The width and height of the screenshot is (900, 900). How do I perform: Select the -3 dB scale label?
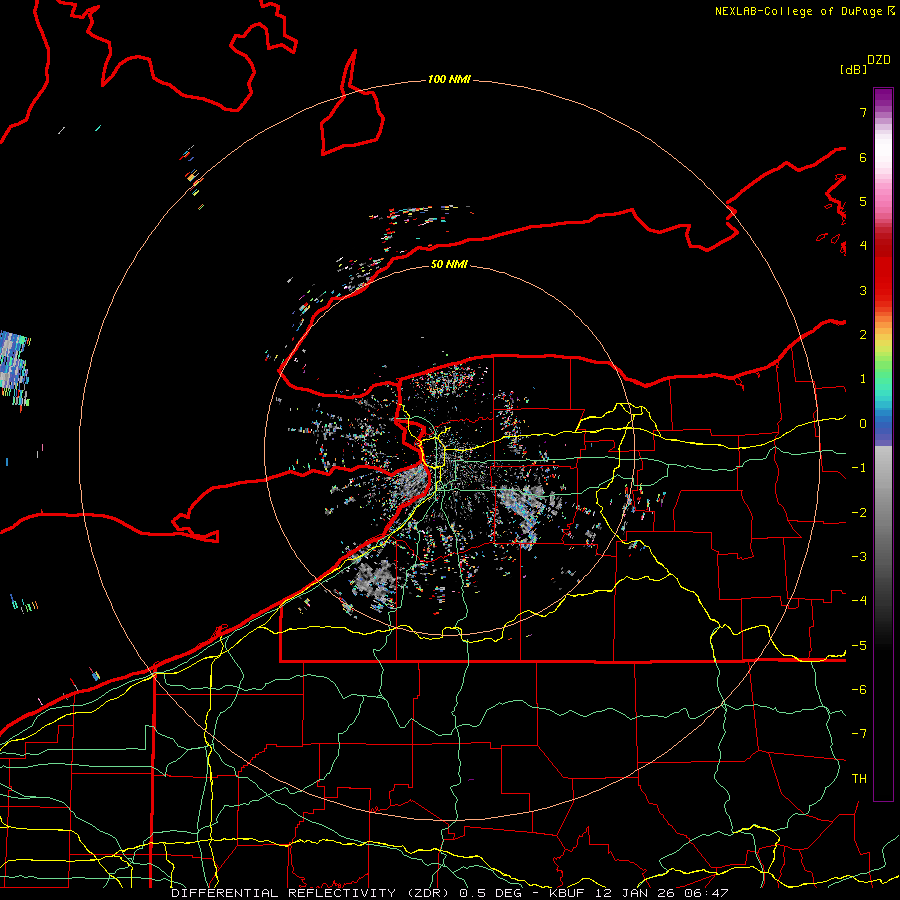pyautogui.click(x=859, y=557)
